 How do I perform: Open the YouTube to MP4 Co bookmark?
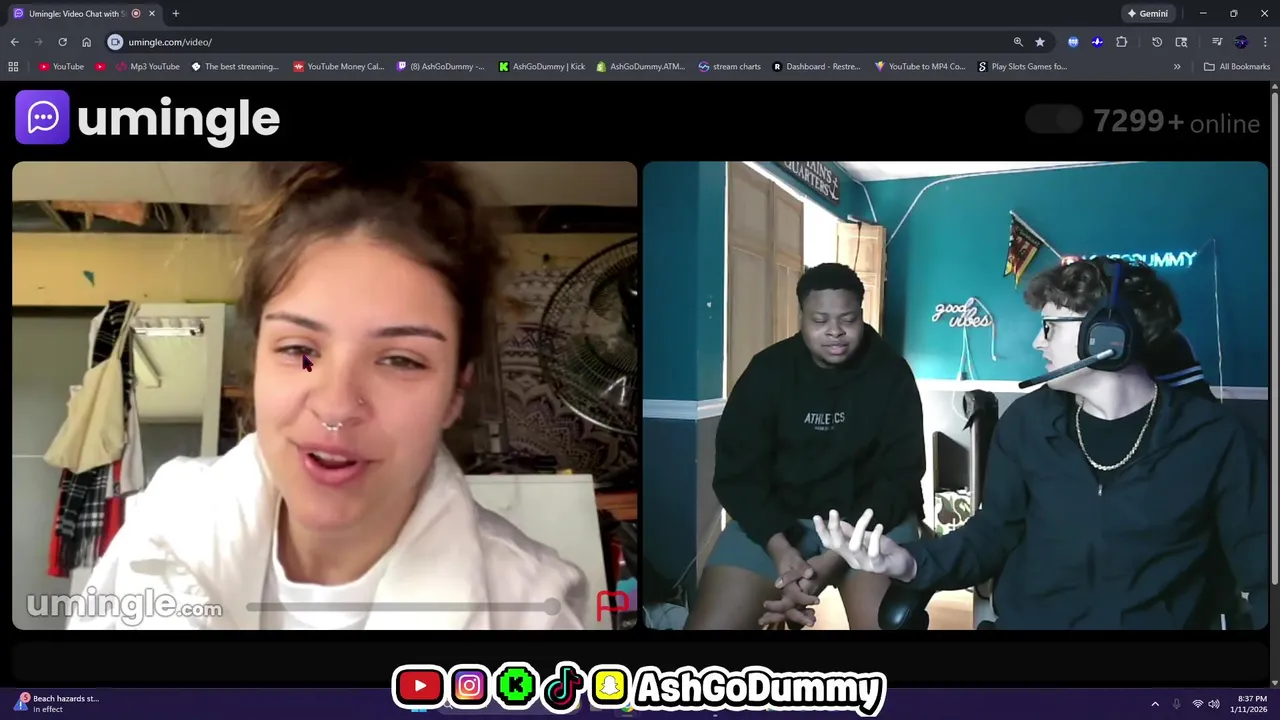pyautogui.click(x=920, y=67)
